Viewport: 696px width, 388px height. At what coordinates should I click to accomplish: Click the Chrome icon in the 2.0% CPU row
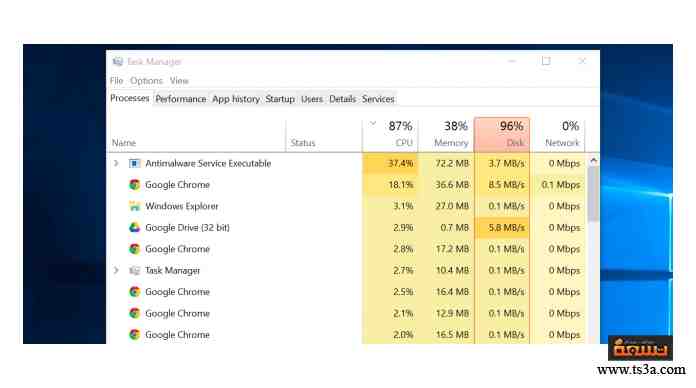point(134,335)
